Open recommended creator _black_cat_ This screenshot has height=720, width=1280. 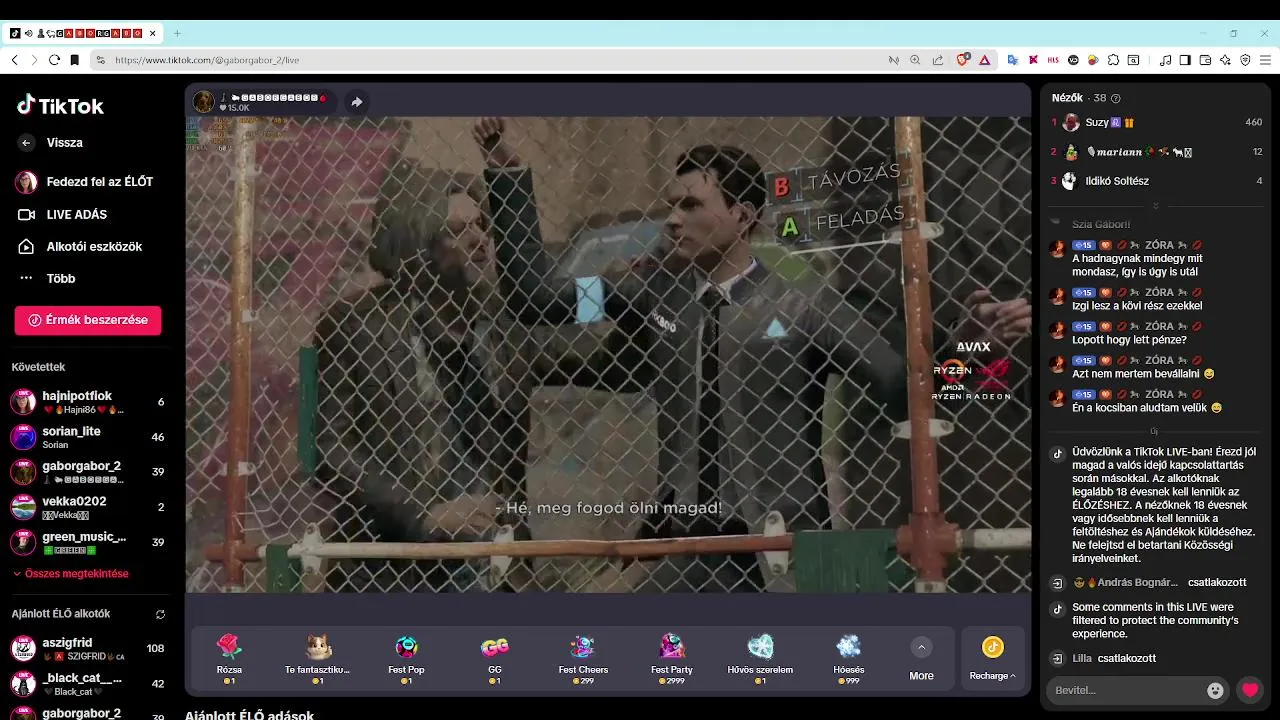tap(88, 684)
